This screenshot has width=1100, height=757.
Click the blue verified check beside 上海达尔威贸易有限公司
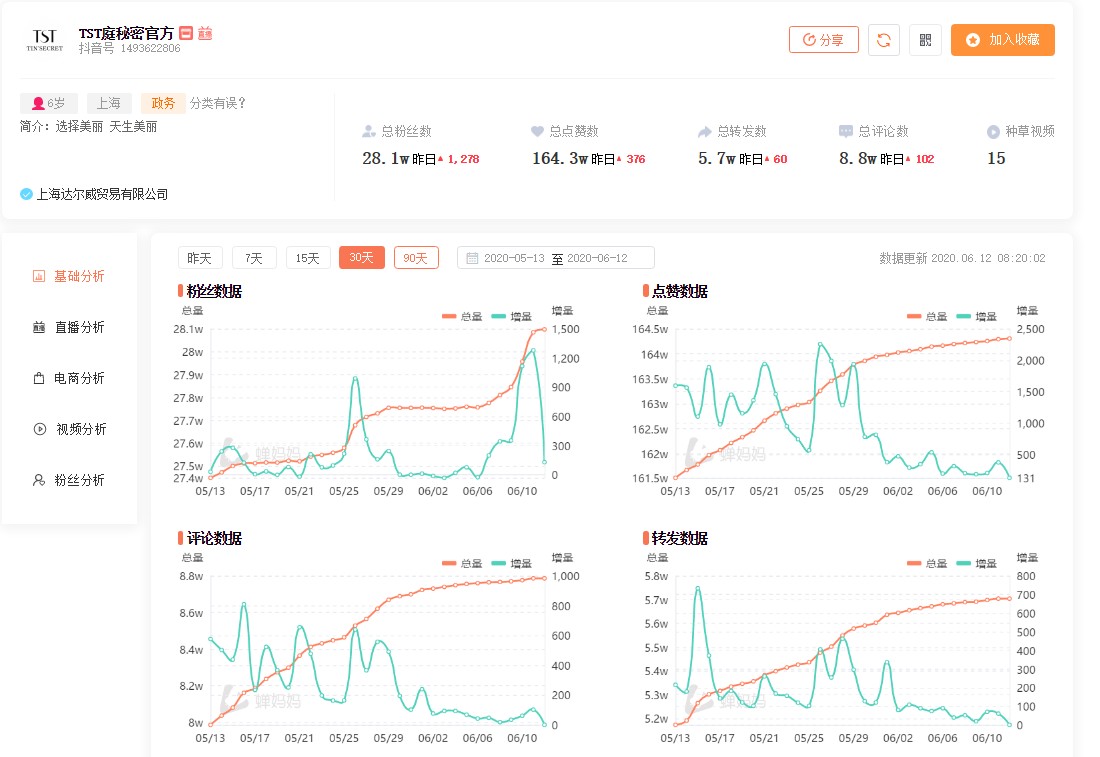click(x=27, y=194)
